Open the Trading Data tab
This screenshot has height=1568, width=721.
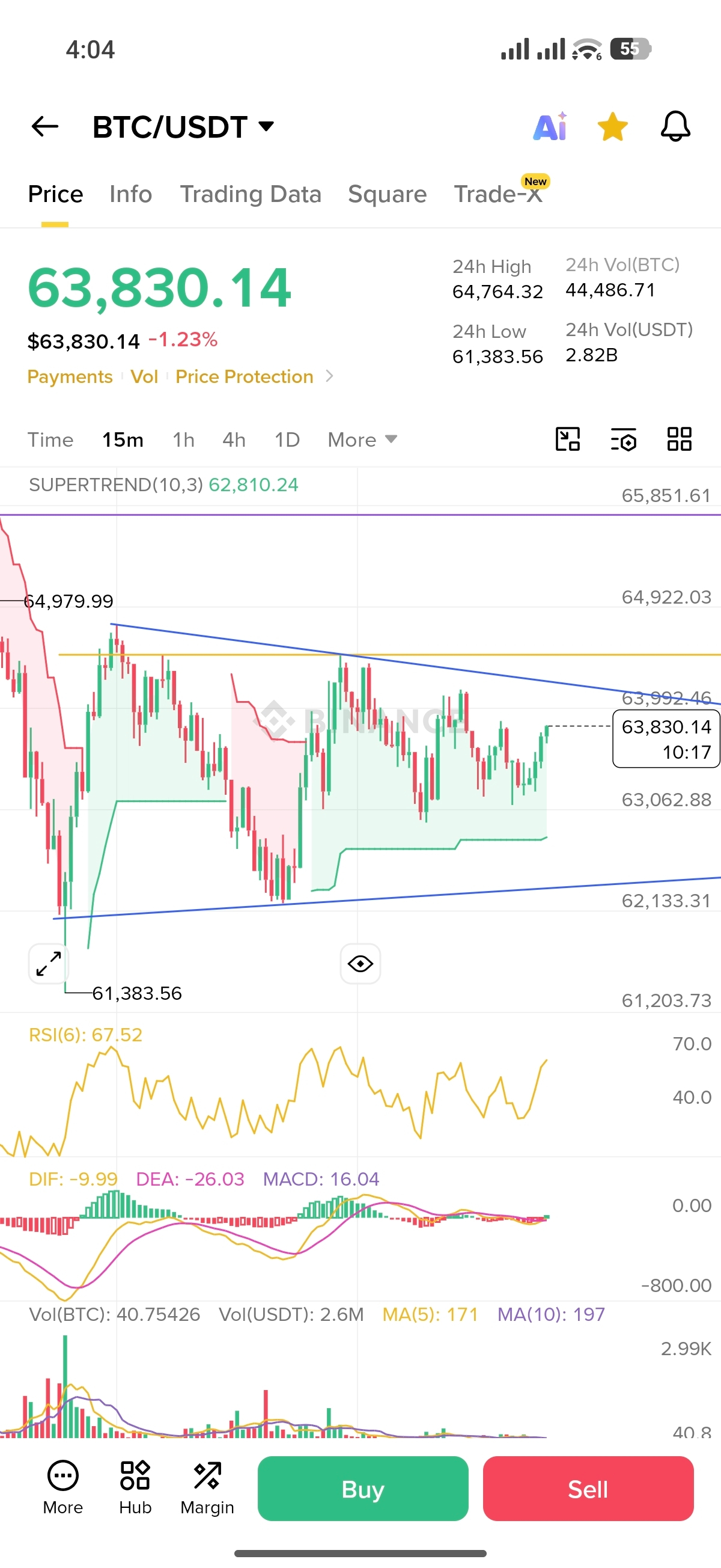(x=250, y=194)
